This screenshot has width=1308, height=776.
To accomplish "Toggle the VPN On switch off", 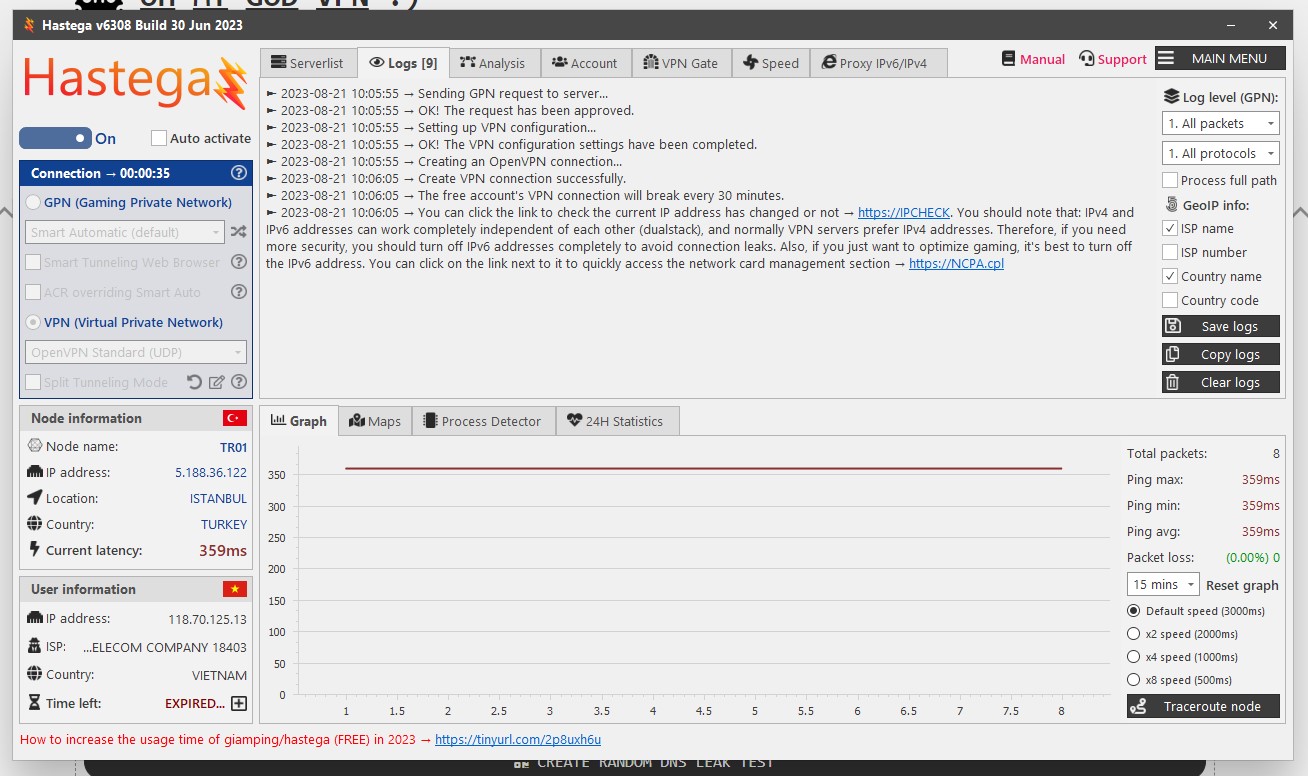I will tap(56, 138).
